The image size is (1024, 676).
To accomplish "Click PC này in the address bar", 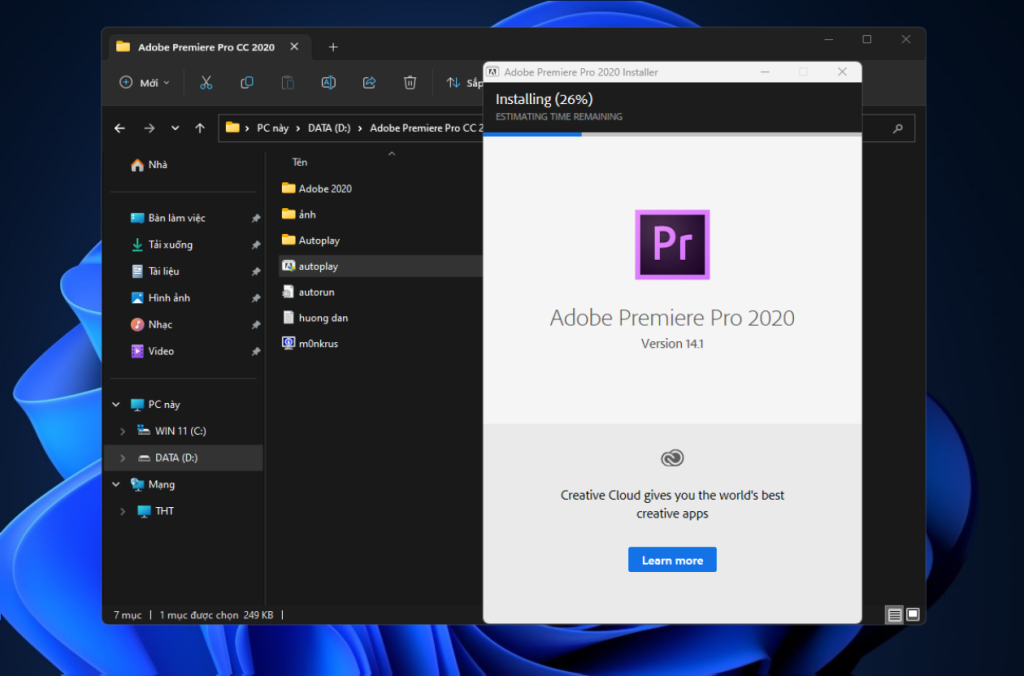I will (272, 129).
